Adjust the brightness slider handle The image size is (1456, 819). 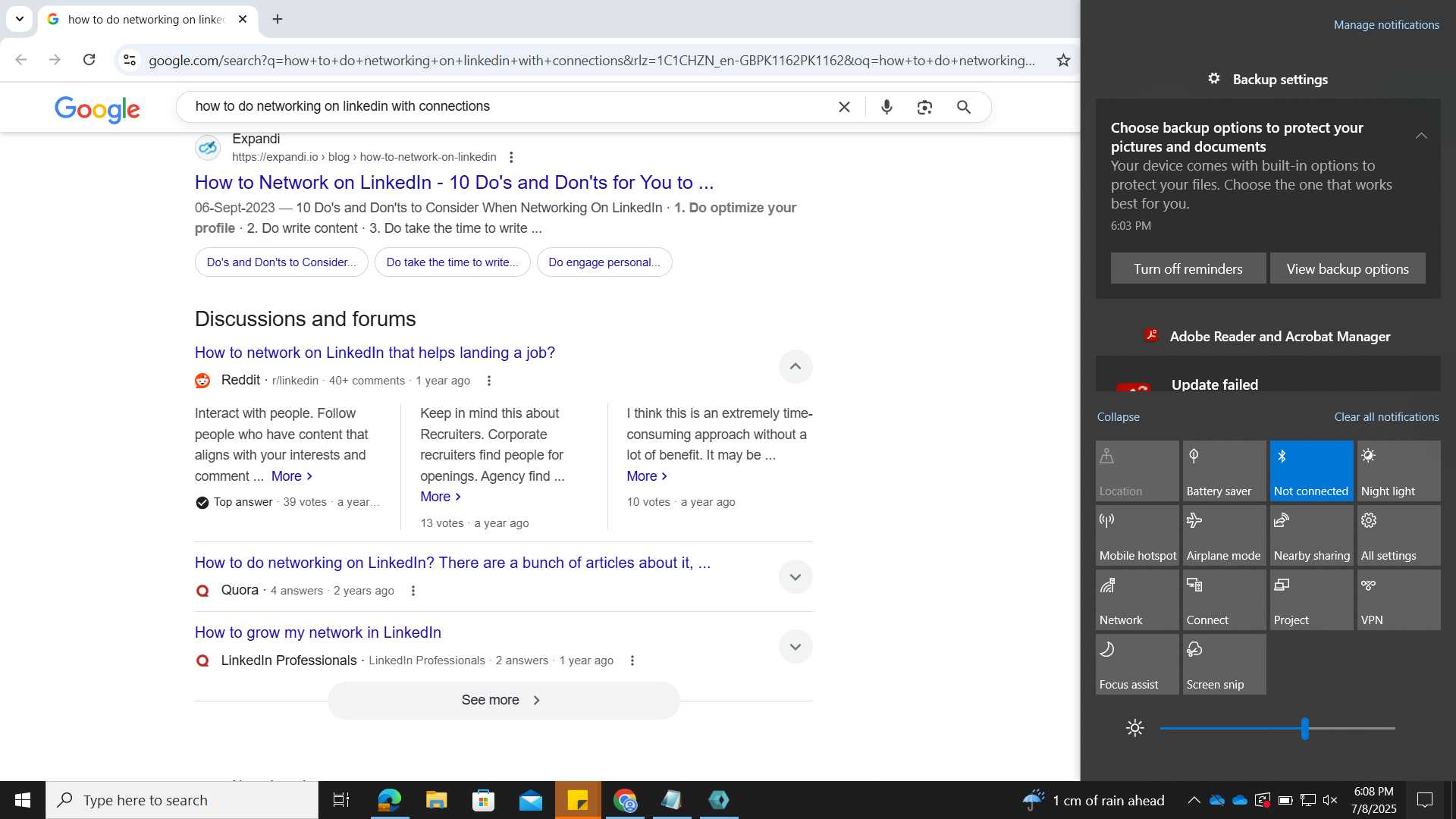(x=1304, y=728)
